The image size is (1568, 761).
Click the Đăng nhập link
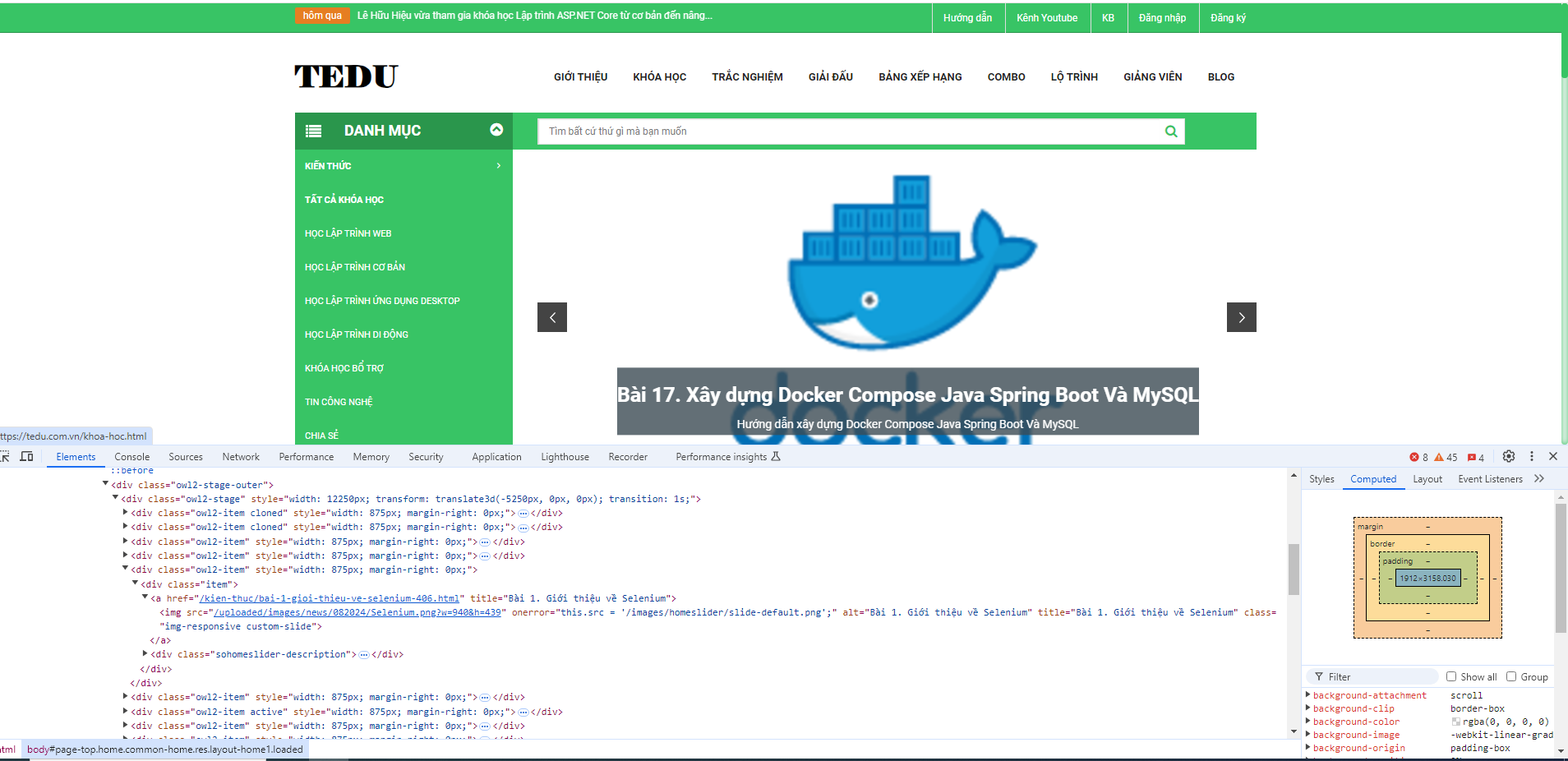(1162, 17)
